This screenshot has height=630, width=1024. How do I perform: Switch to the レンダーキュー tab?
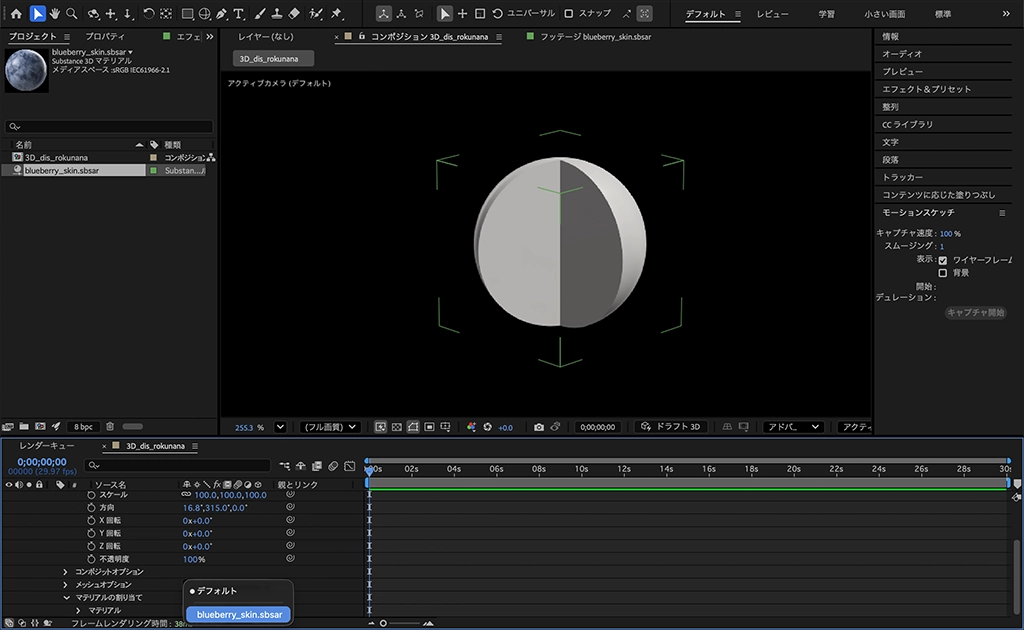[x=47, y=446]
